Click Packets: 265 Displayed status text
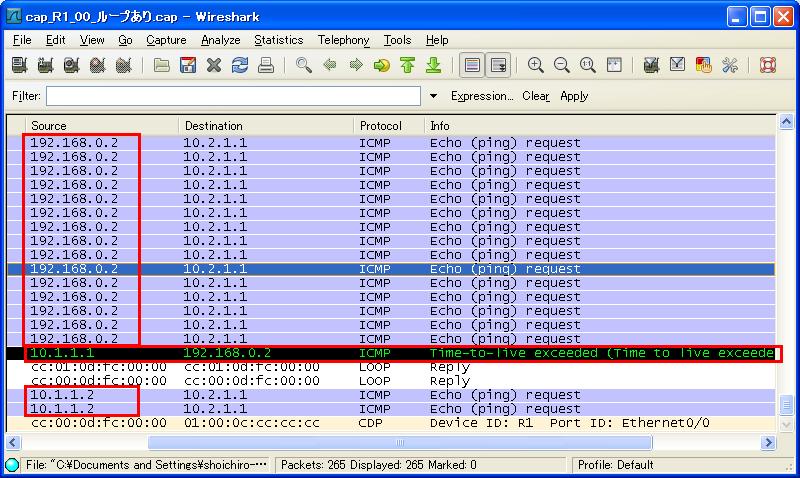Screen dimensions: 800x478 [379, 465]
